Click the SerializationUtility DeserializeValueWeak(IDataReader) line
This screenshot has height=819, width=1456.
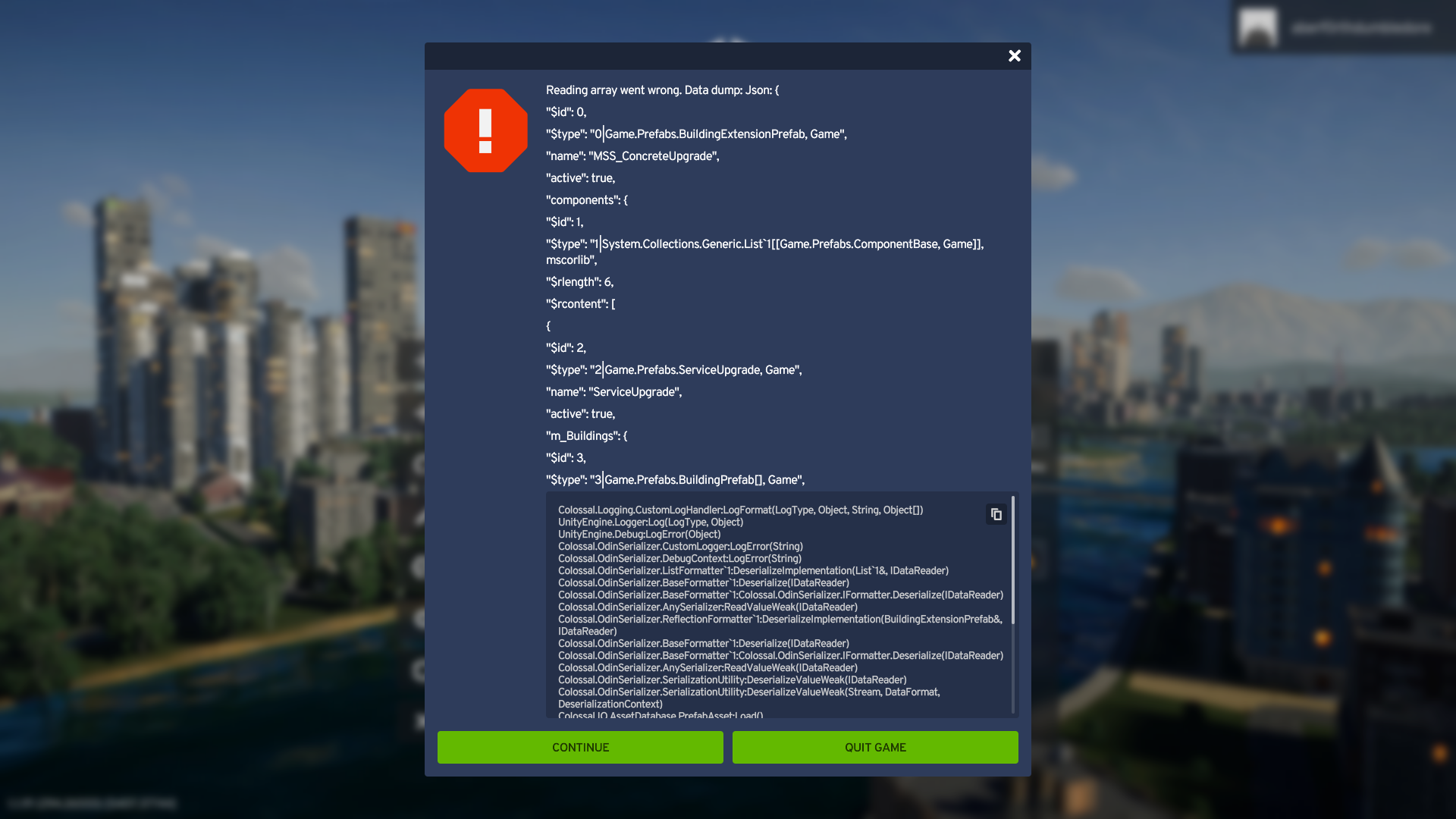click(732, 680)
